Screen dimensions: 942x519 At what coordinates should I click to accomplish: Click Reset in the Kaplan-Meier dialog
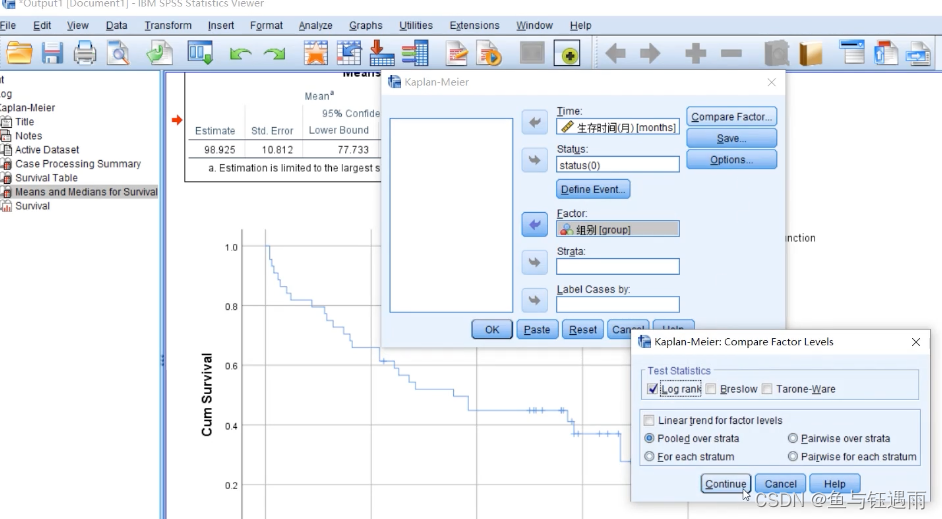coord(583,329)
